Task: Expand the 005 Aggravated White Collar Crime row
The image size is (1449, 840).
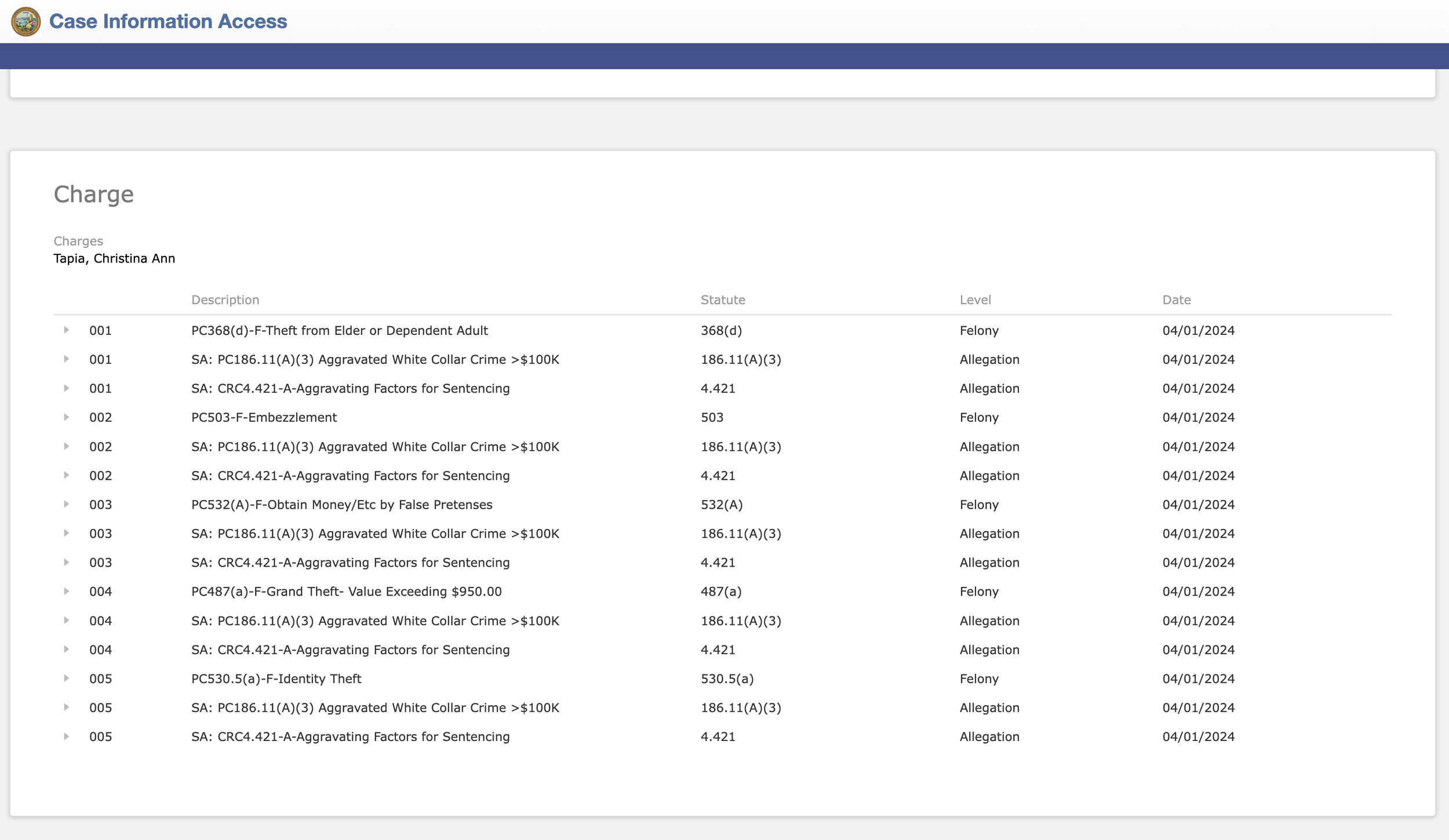Action: click(x=67, y=707)
